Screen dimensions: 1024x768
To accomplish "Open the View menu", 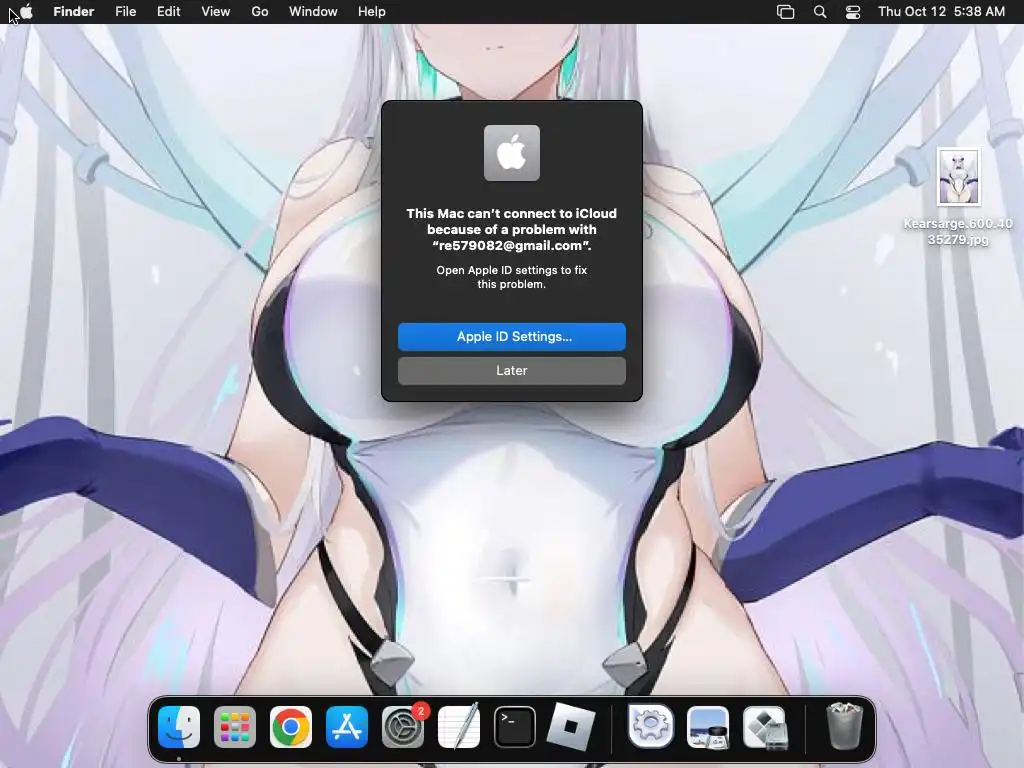I will coord(216,12).
